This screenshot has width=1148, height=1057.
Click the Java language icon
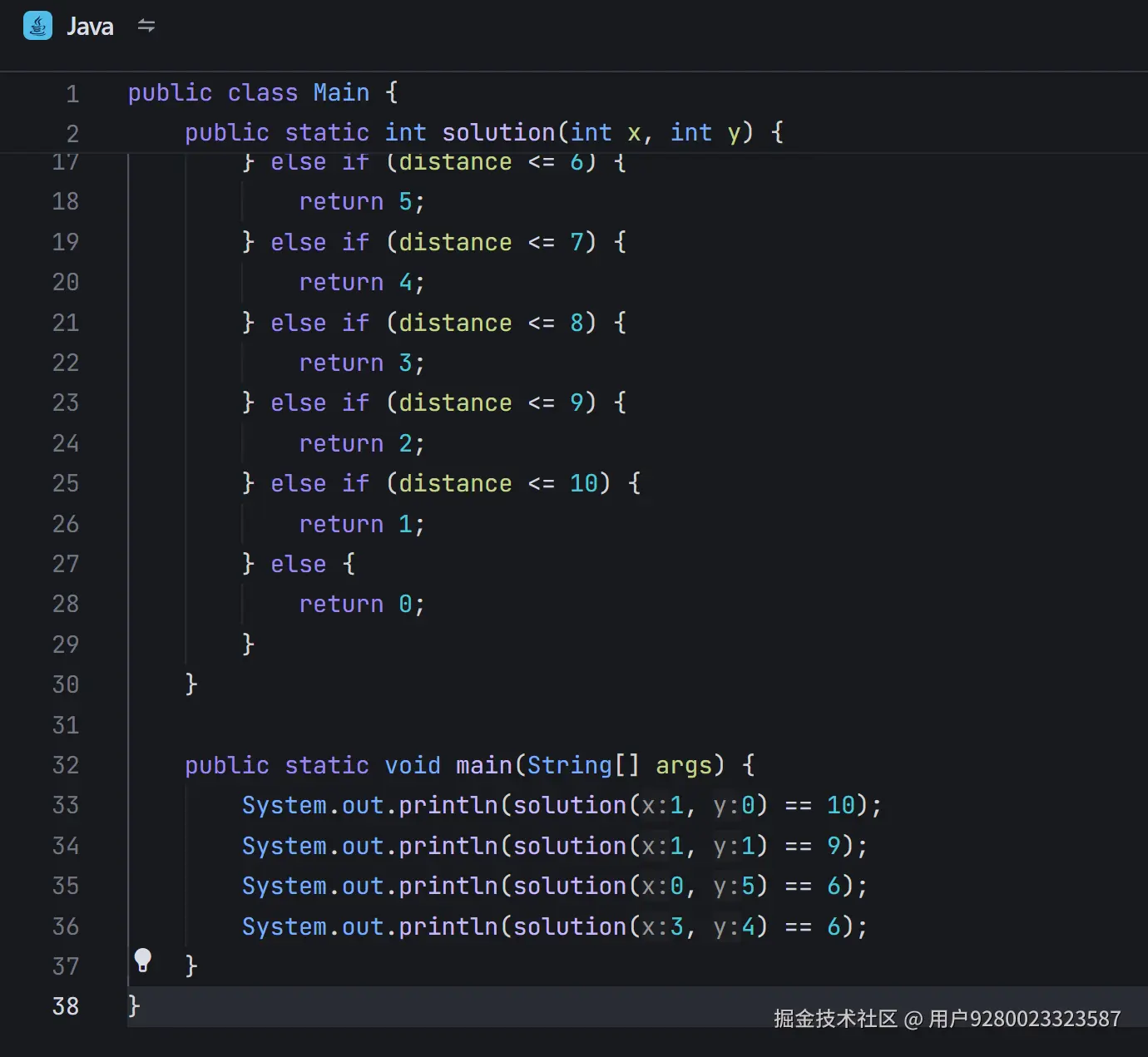(37, 26)
